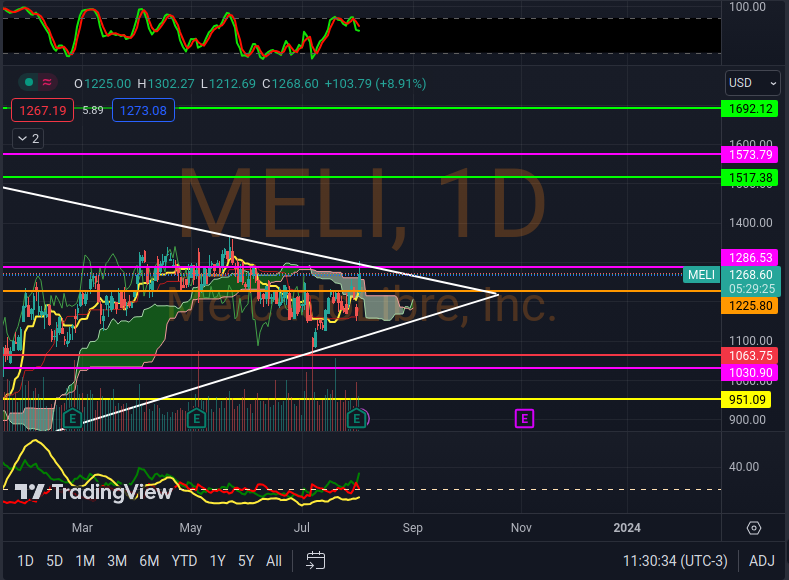The height and width of the screenshot is (580, 789).
Task: Click the 1692.12 green price level label
Action: click(750, 108)
